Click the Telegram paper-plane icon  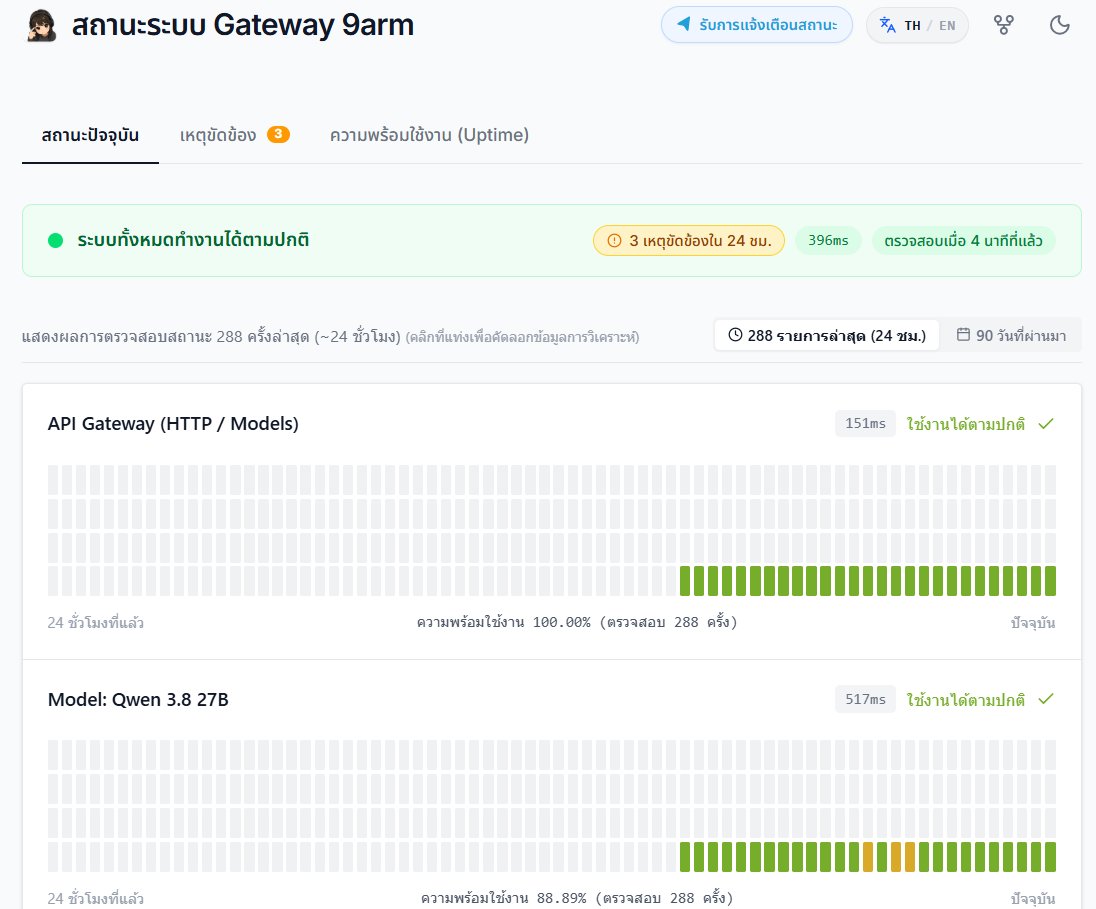tap(684, 24)
